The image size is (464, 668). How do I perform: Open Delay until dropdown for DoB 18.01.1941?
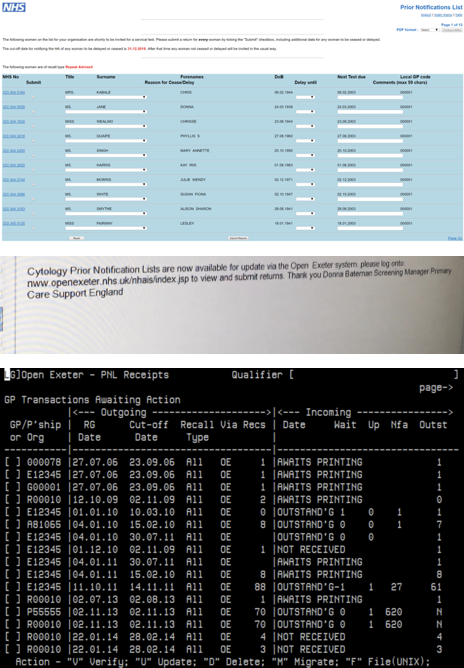coord(305,228)
